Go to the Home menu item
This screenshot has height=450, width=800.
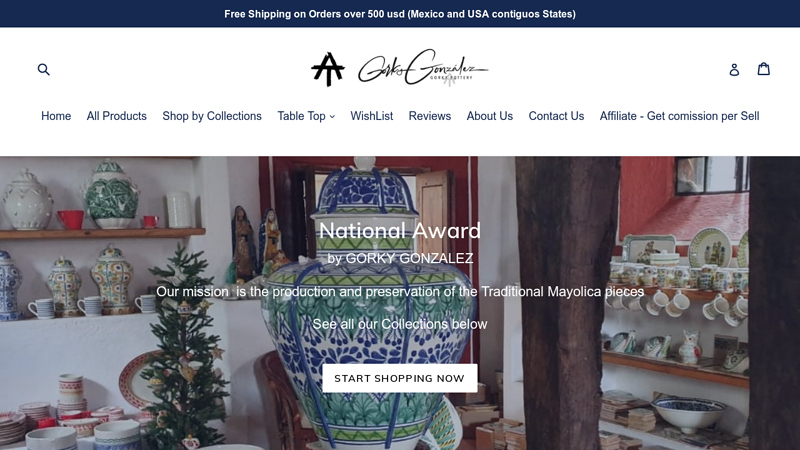coord(56,116)
